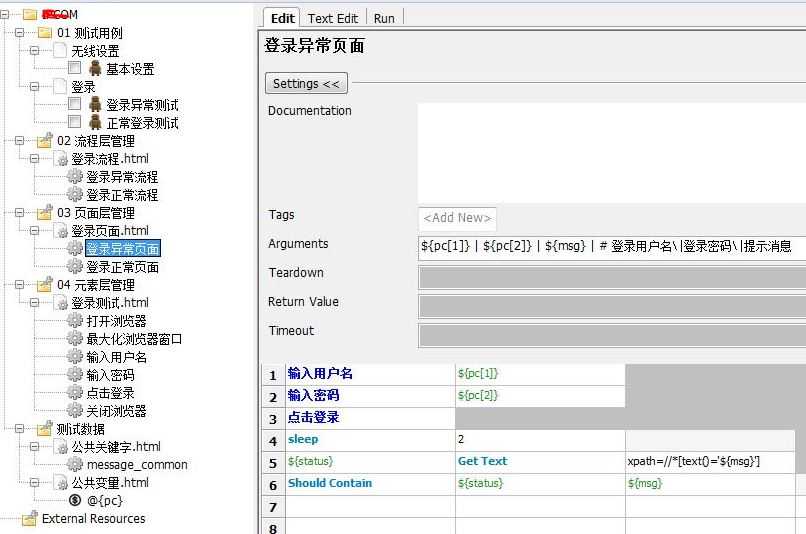Collapse the root COM tree node
806x534 pixels.
point(5,14)
